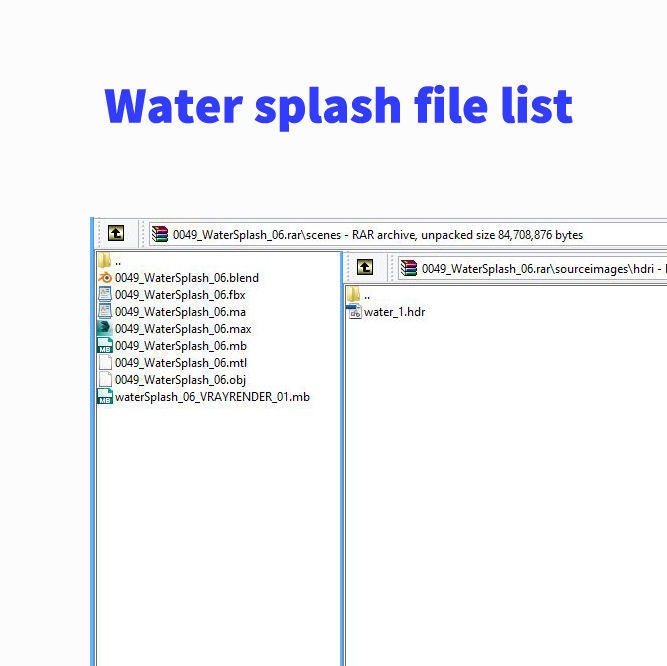
Task: Click the up-one-level button in hdri window
Action: tap(365, 268)
